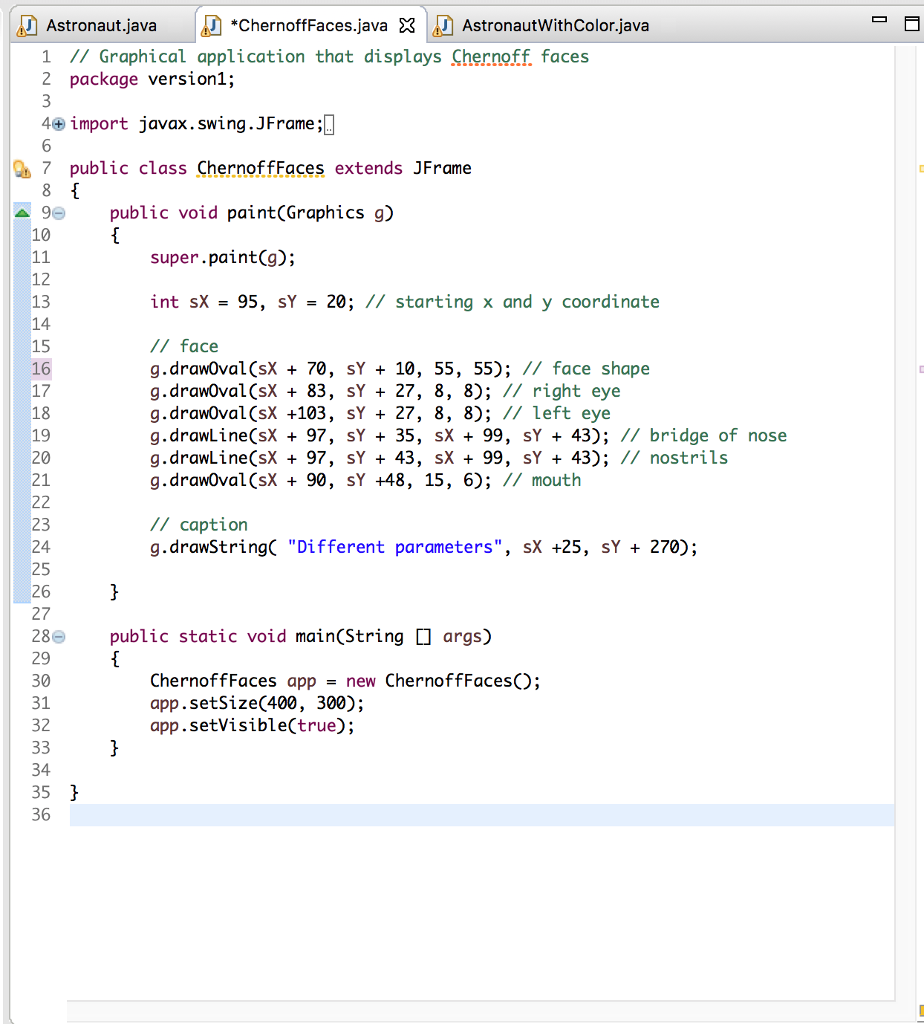
Task: Expand the folding control beside public void paint
Action: point(57,212)
